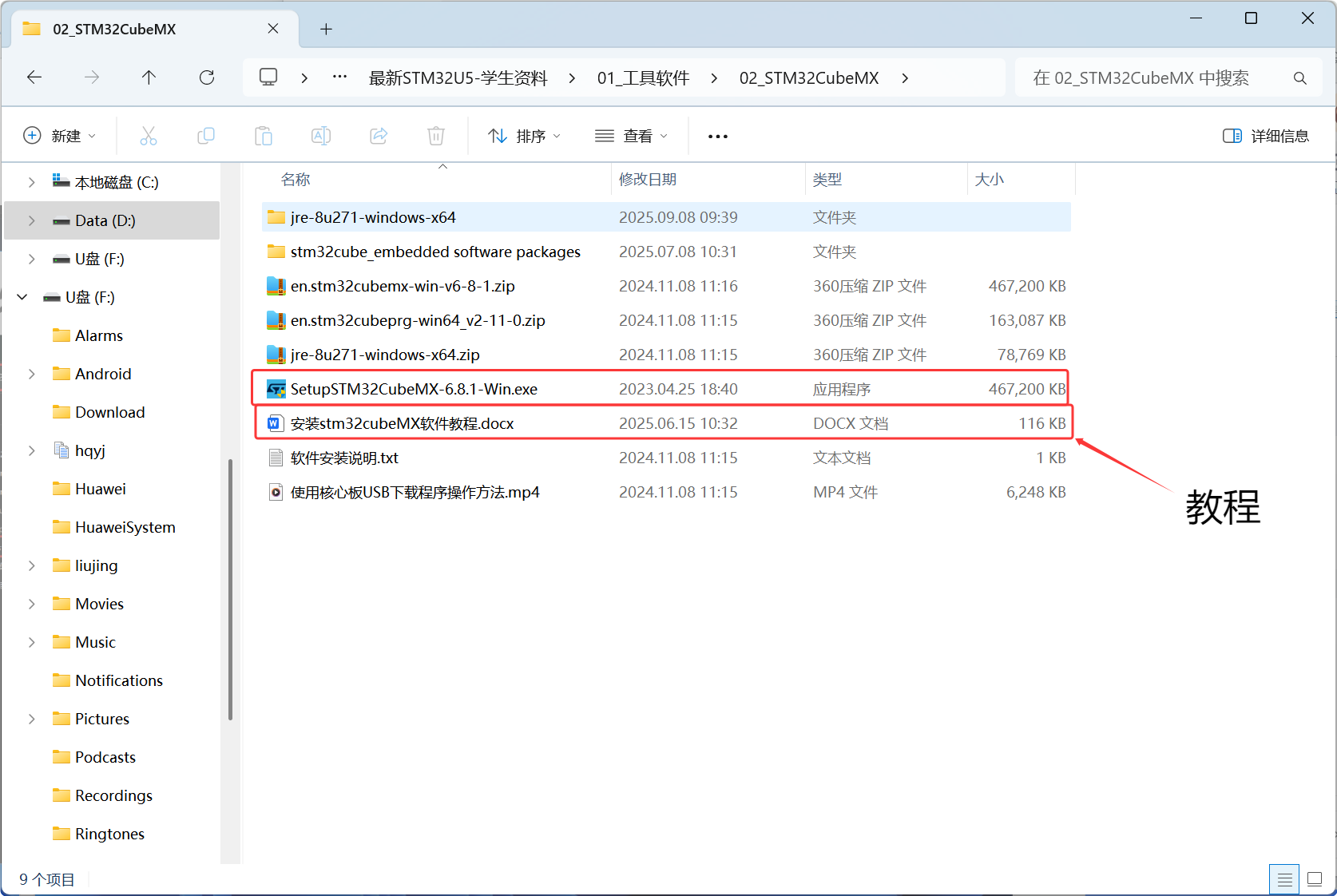Sort by 名称 column header
The width and height of the screenshot is (1337, 896).
[x=436, y=180]
